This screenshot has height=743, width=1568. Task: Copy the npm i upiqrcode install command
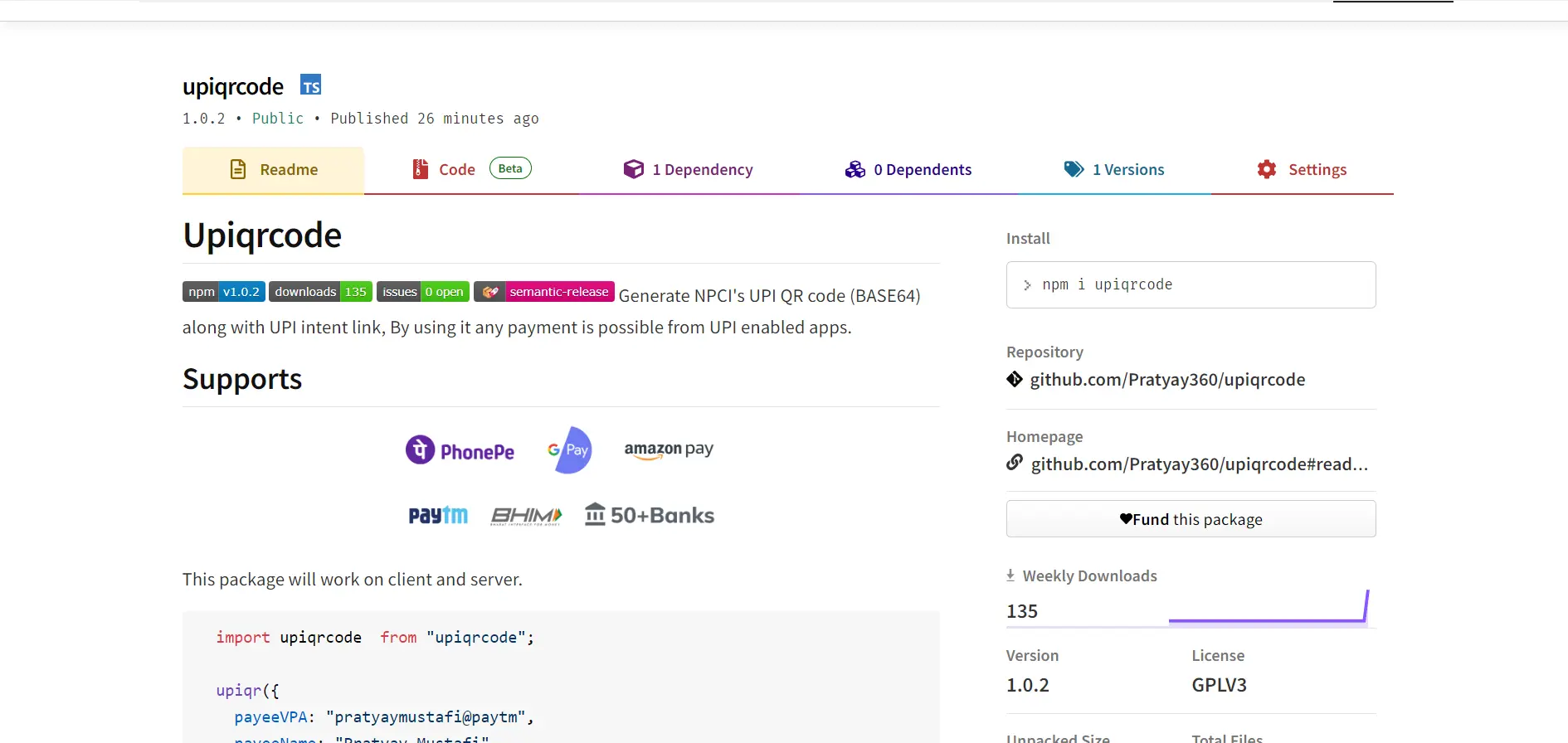(x=1191, y=285)
